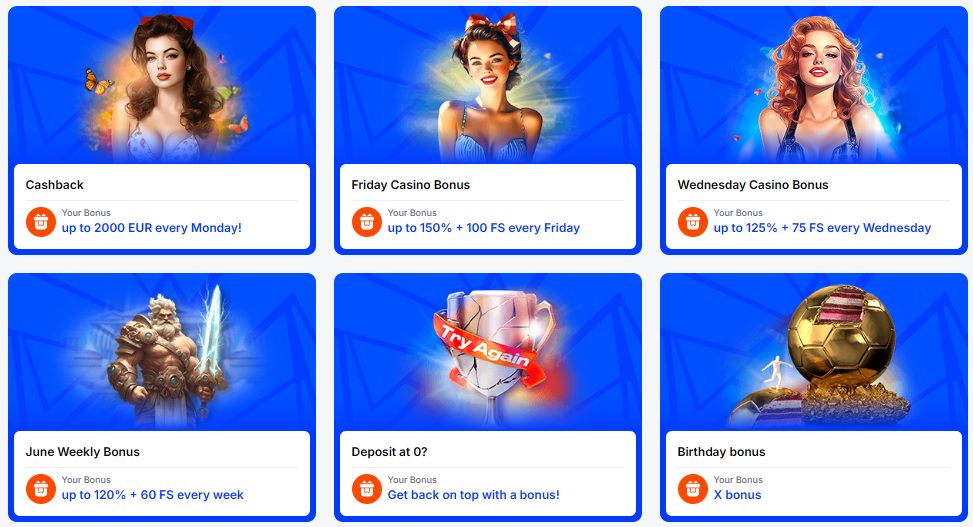Select the 'June Weekly Bonus' title
This screenshot has width=973, height=527.
click(x=83, y=452)
